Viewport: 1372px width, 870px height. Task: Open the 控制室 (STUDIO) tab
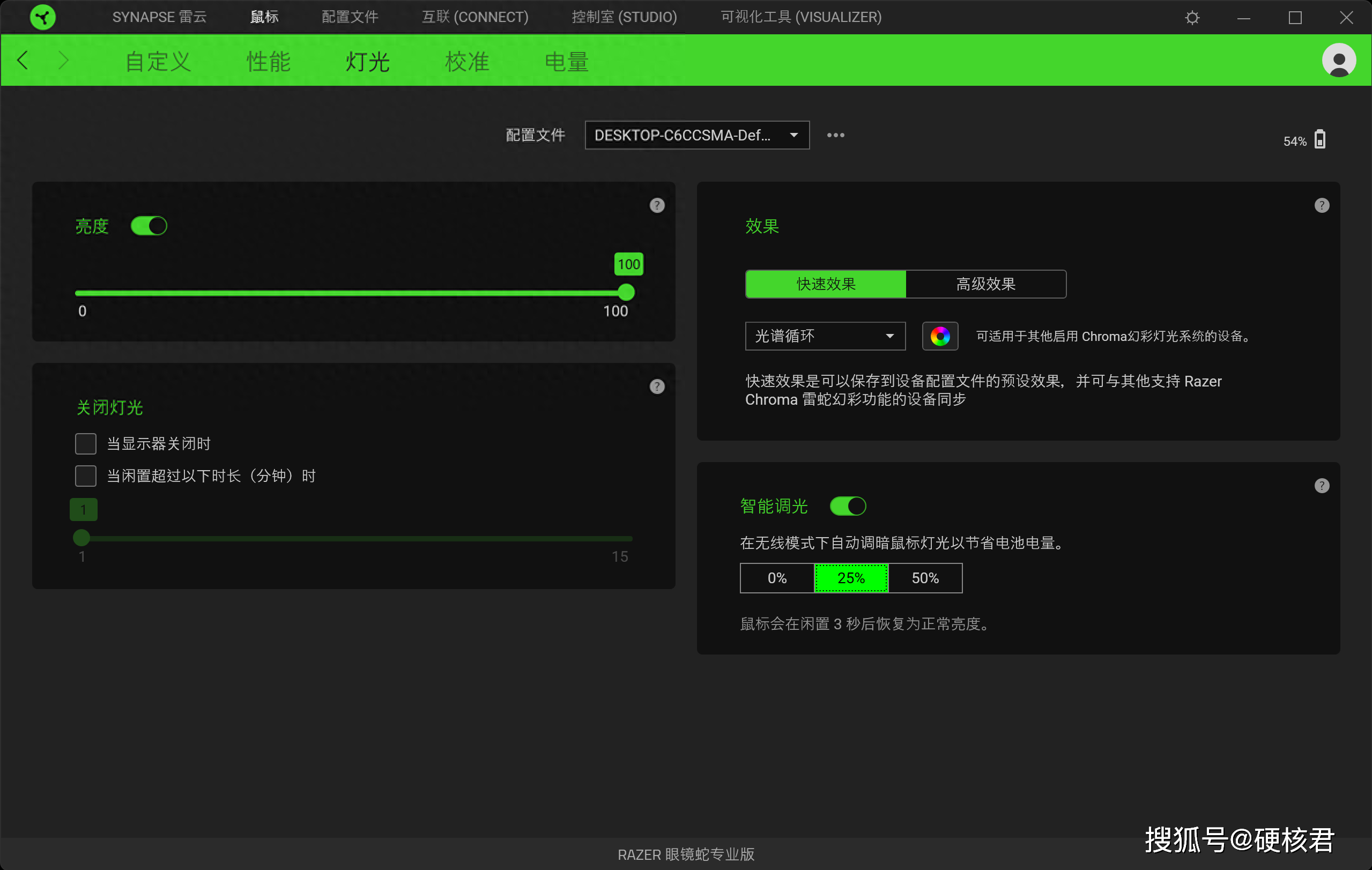click(x=624, y=17)
